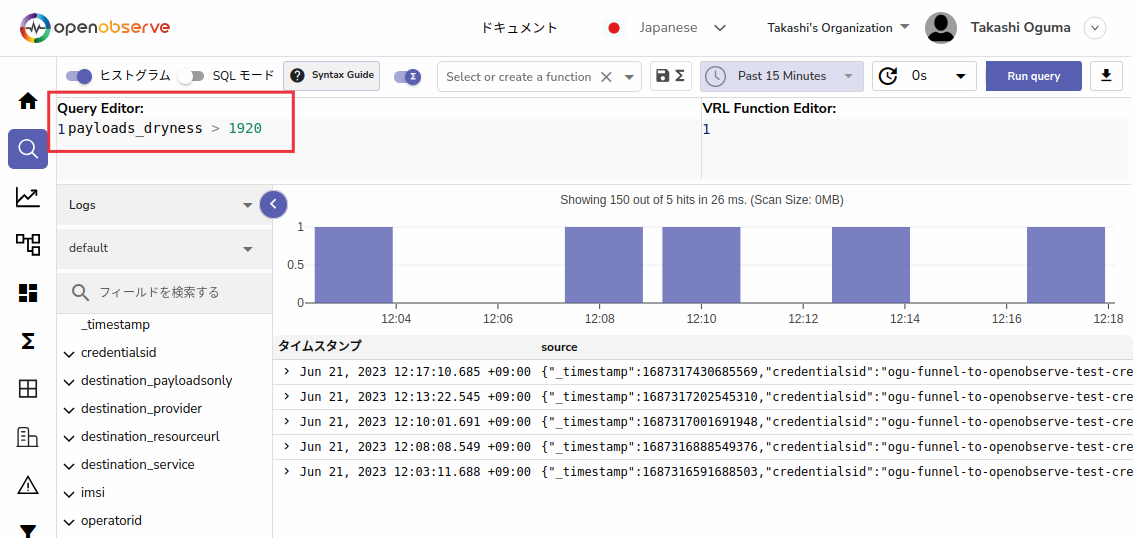
Task: Open the funnel icon at sidebar bottom
Action: [x=27, y=531]
